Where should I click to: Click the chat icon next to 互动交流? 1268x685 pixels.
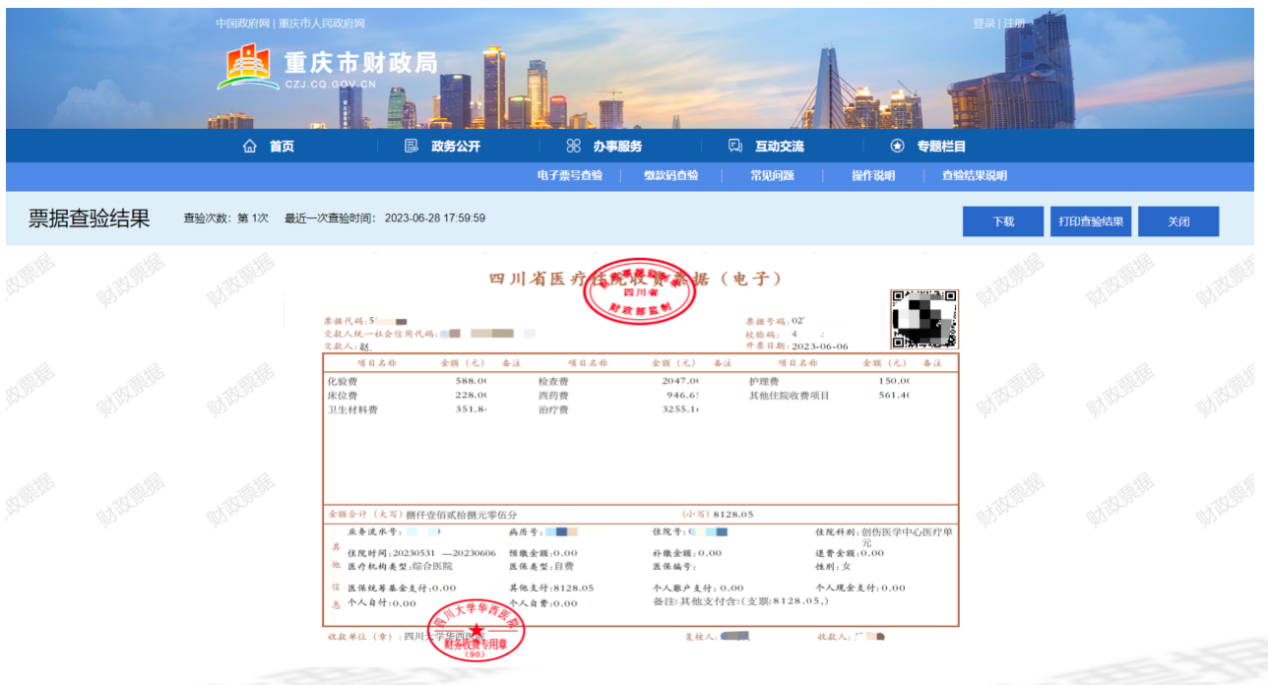pos(735,146)
